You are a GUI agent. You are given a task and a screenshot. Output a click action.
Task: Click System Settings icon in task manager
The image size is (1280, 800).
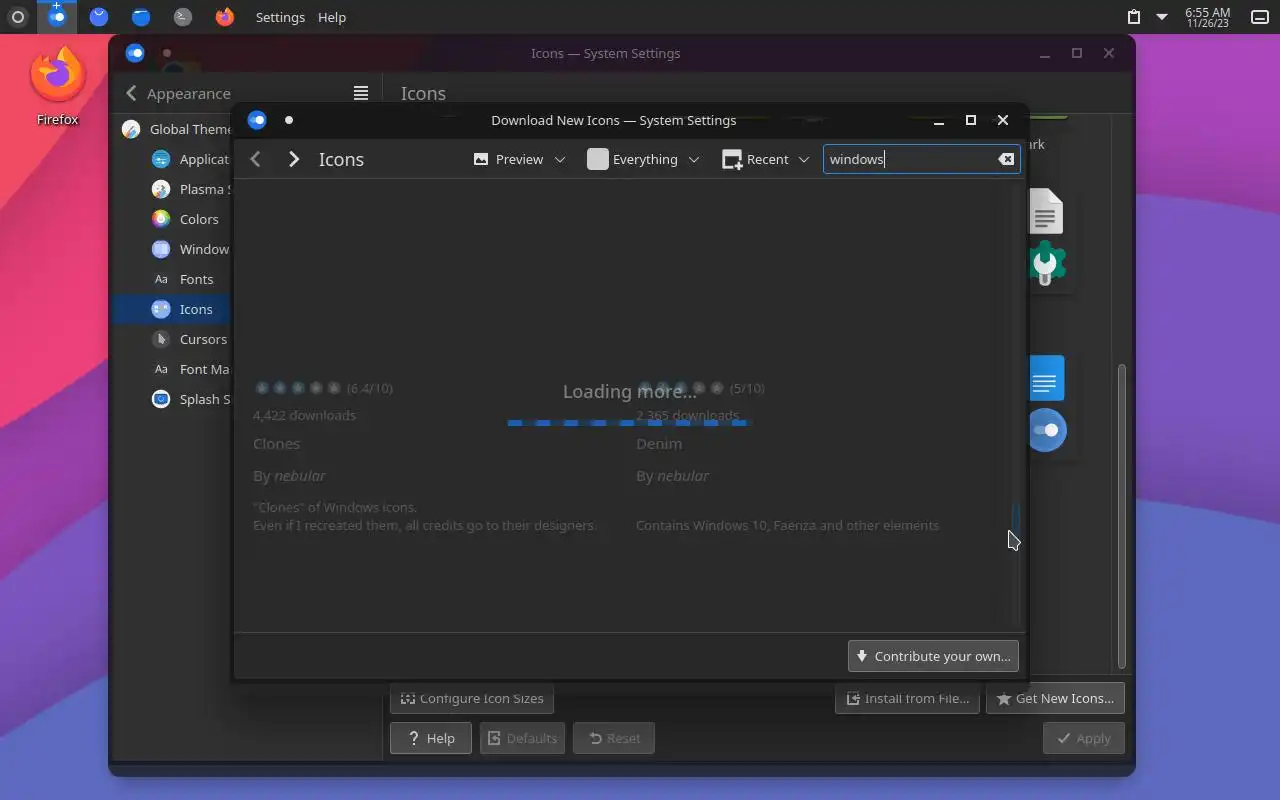[57, 17]
